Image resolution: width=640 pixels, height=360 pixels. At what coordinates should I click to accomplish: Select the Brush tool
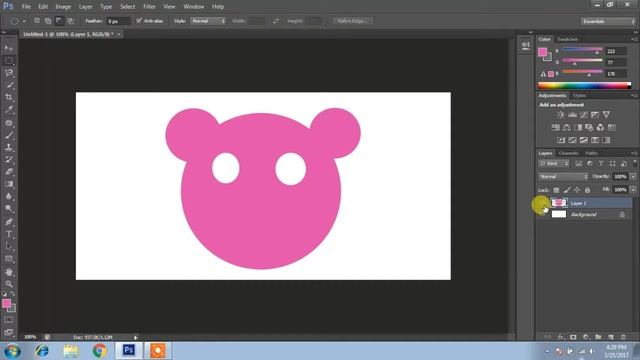[x=9, y=135]
